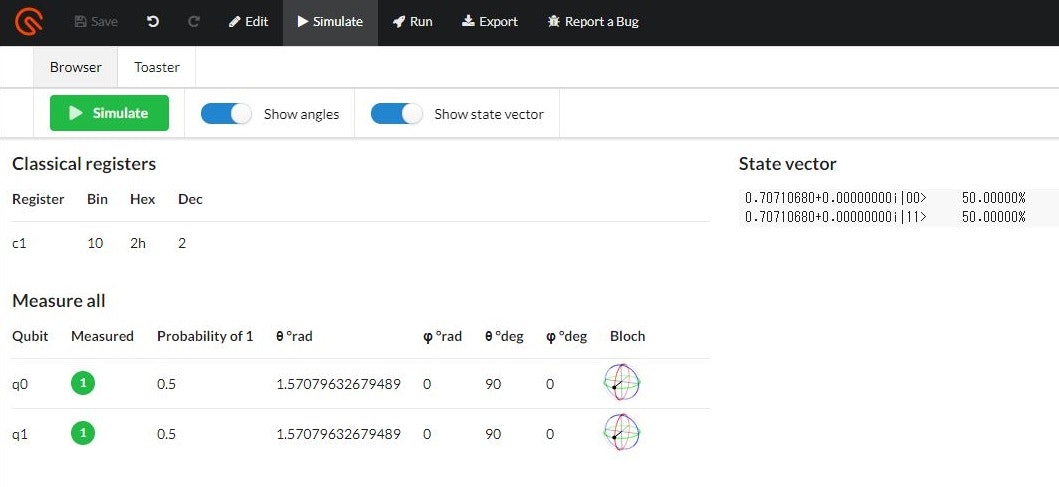Click the Run rocket button
This screenshot has width=1059, height=487.
(413, 22)
